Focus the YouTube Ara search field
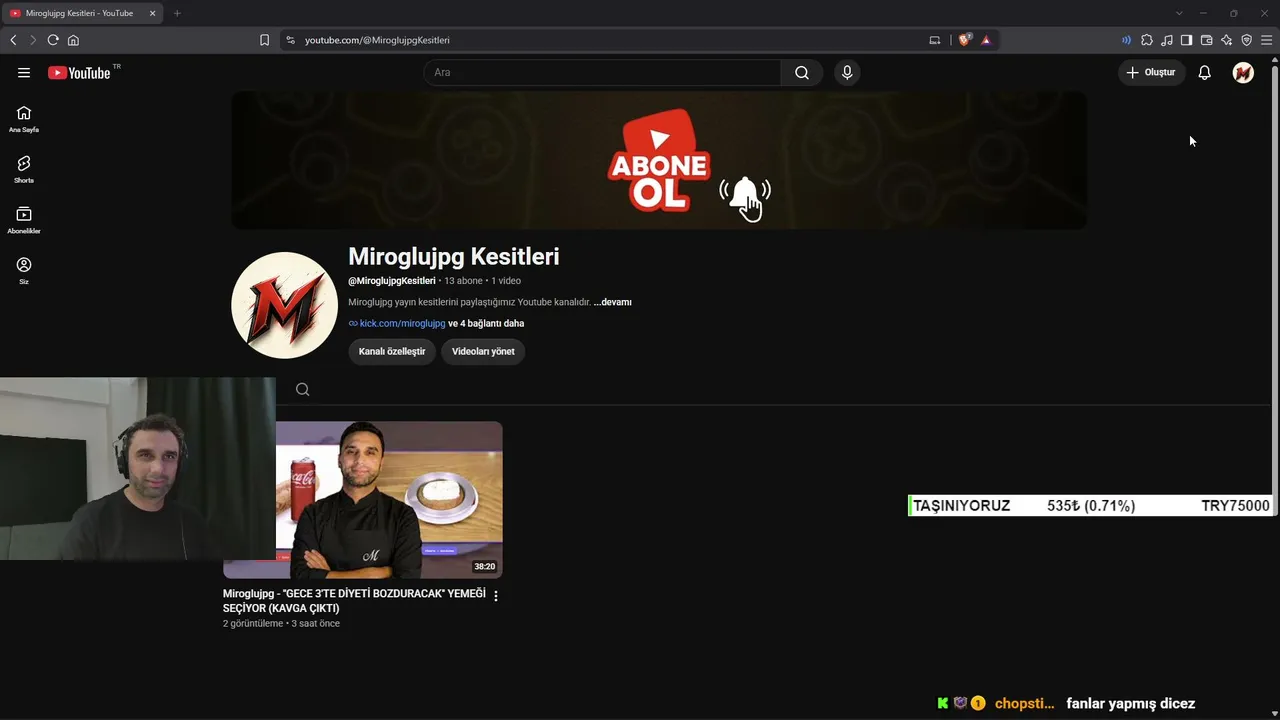 pyautogui.click(x=602, y=72)
